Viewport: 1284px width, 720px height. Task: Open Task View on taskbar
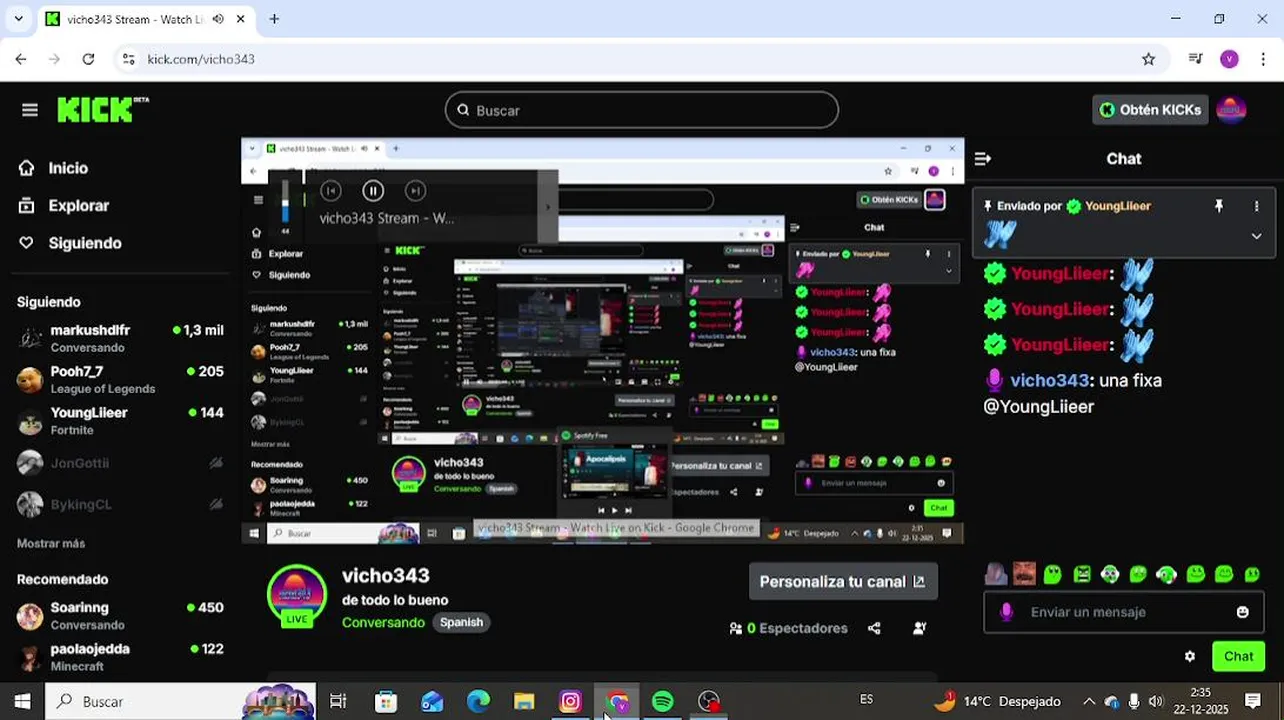tap(338, 701)
